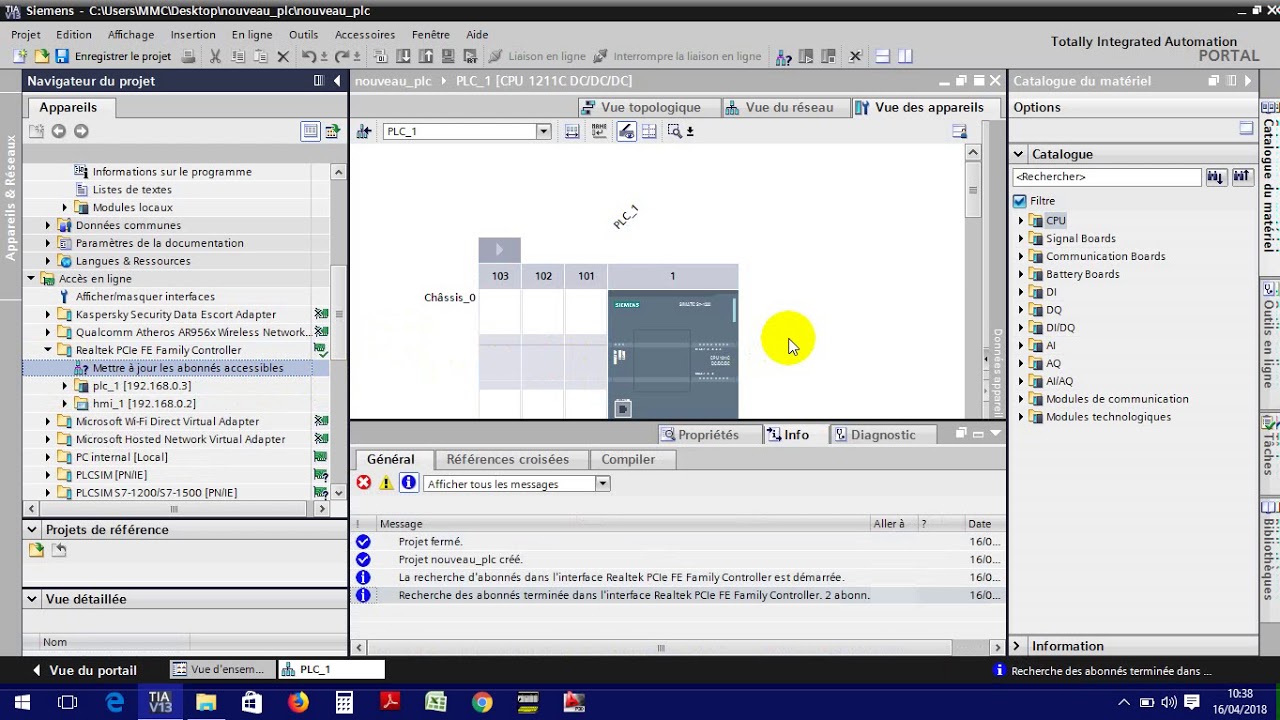The image size is (1280, 720).
Task: Click Vue du portail button
Action: [84, 670]
